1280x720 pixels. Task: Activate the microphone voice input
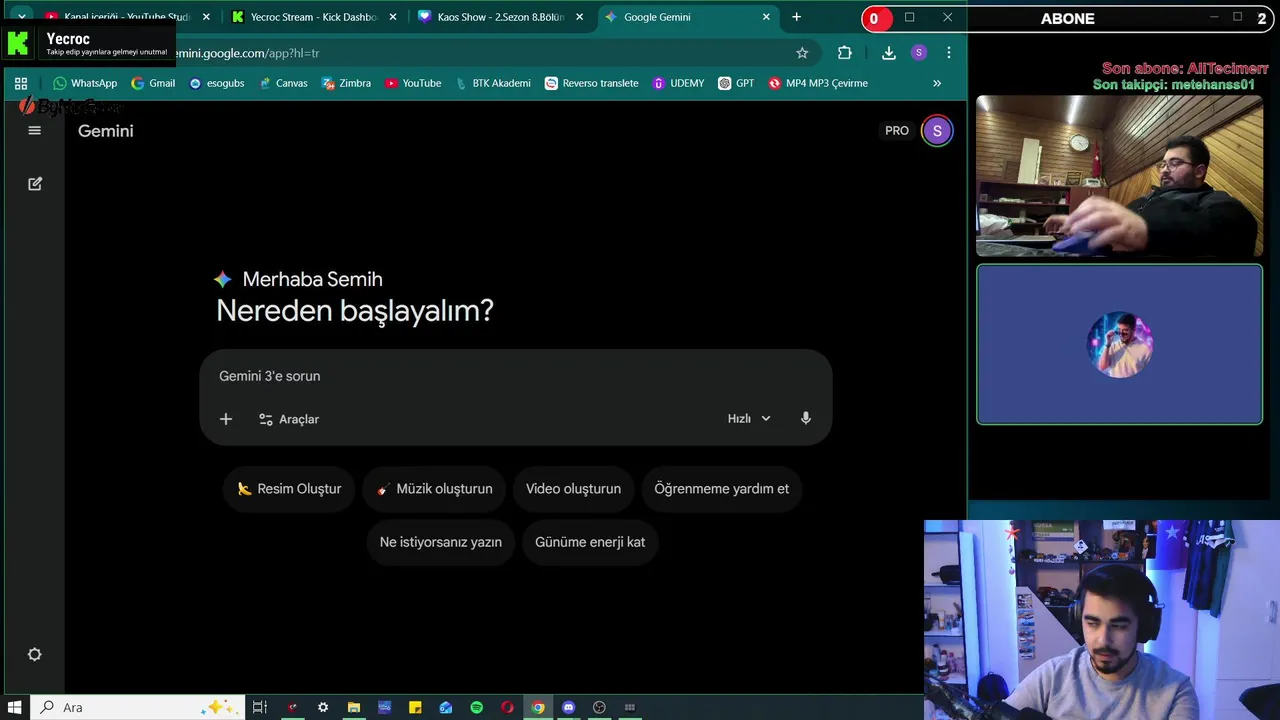[x=806, y=418]
